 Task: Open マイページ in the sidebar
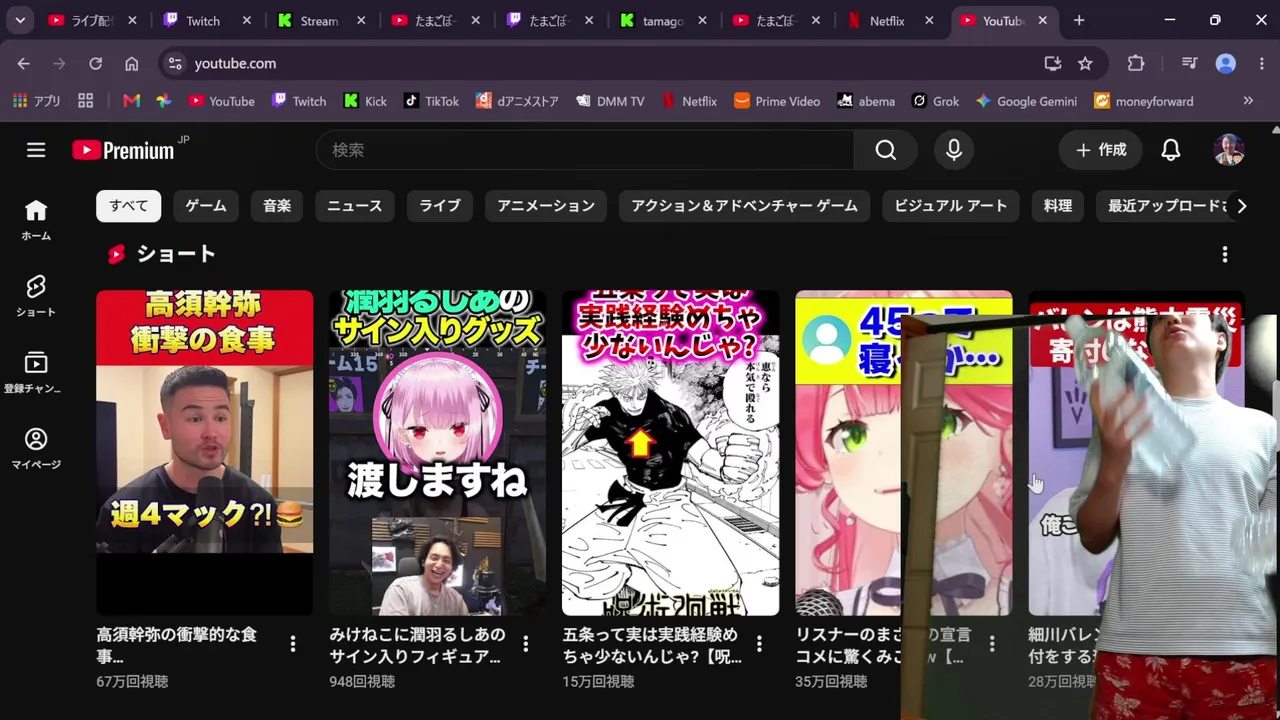coord(36,448)
